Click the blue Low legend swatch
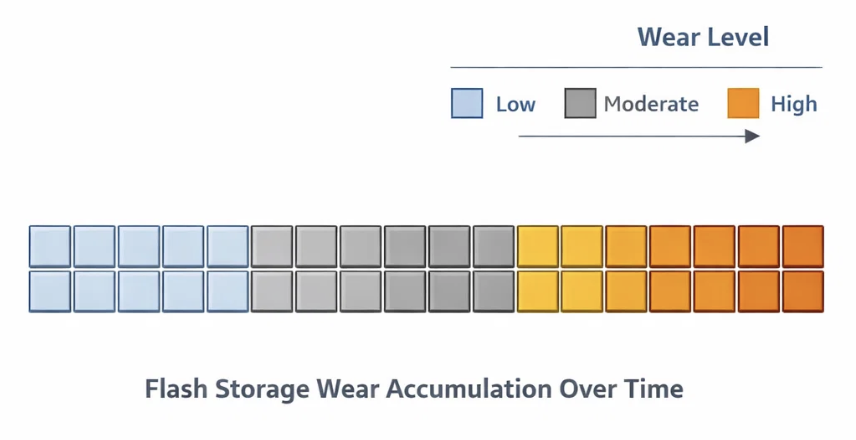This screenshot has width=856, height=440. point(467,103)
